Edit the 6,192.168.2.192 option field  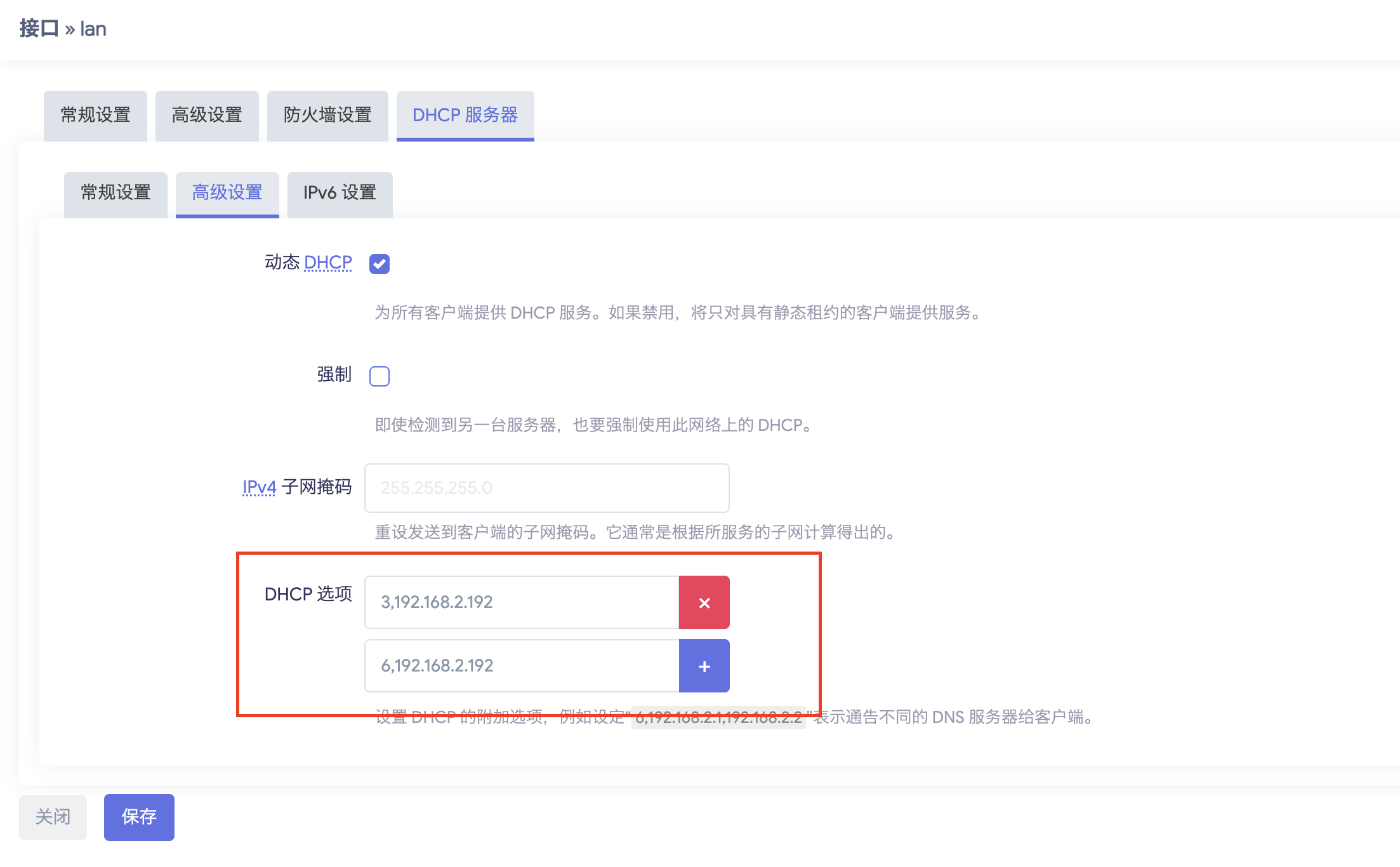click(521, 666)
